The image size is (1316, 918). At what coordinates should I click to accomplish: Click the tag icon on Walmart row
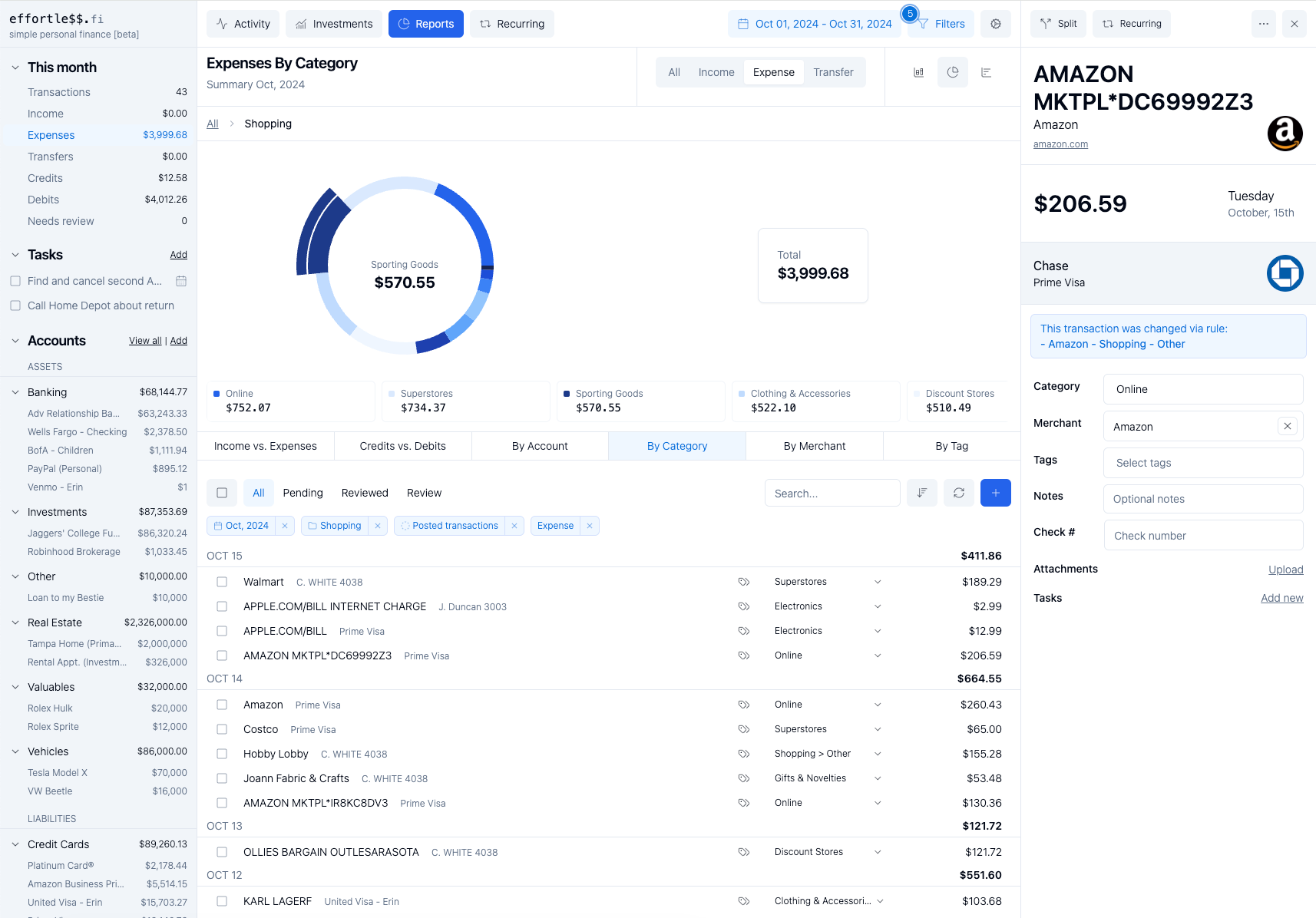click(743, 582)
